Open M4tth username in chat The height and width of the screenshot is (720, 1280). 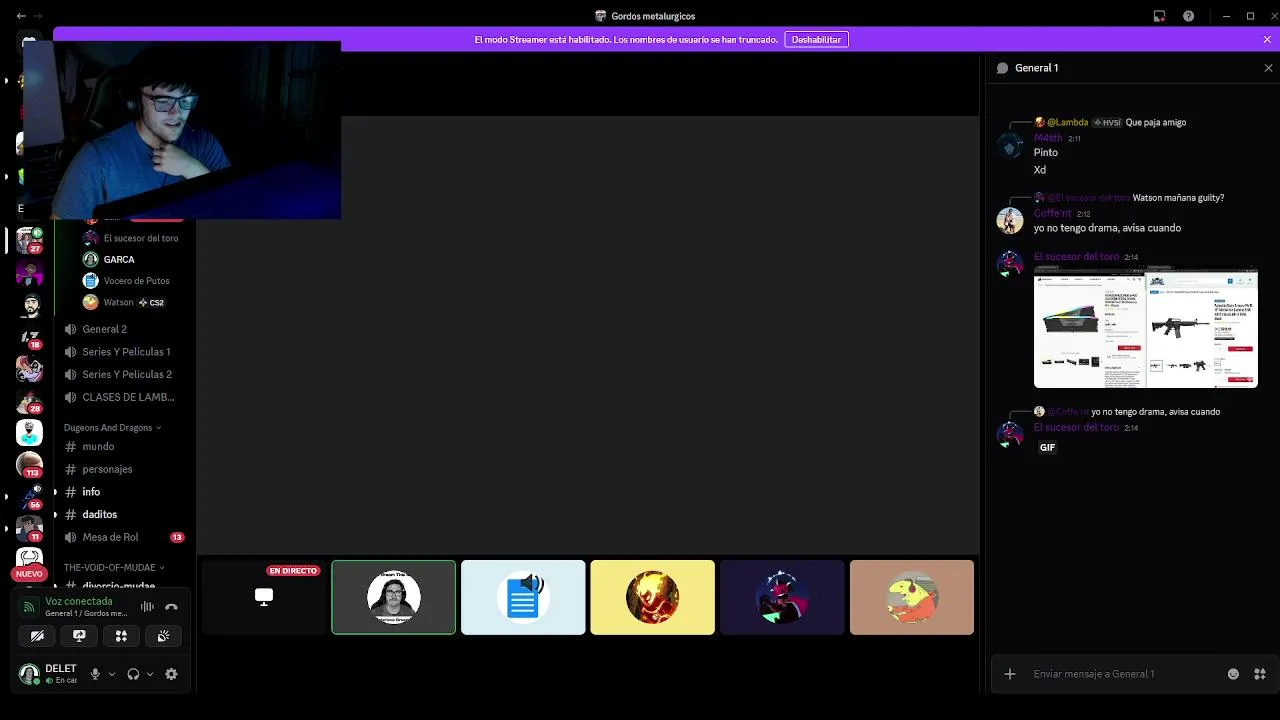(1047, 138)
